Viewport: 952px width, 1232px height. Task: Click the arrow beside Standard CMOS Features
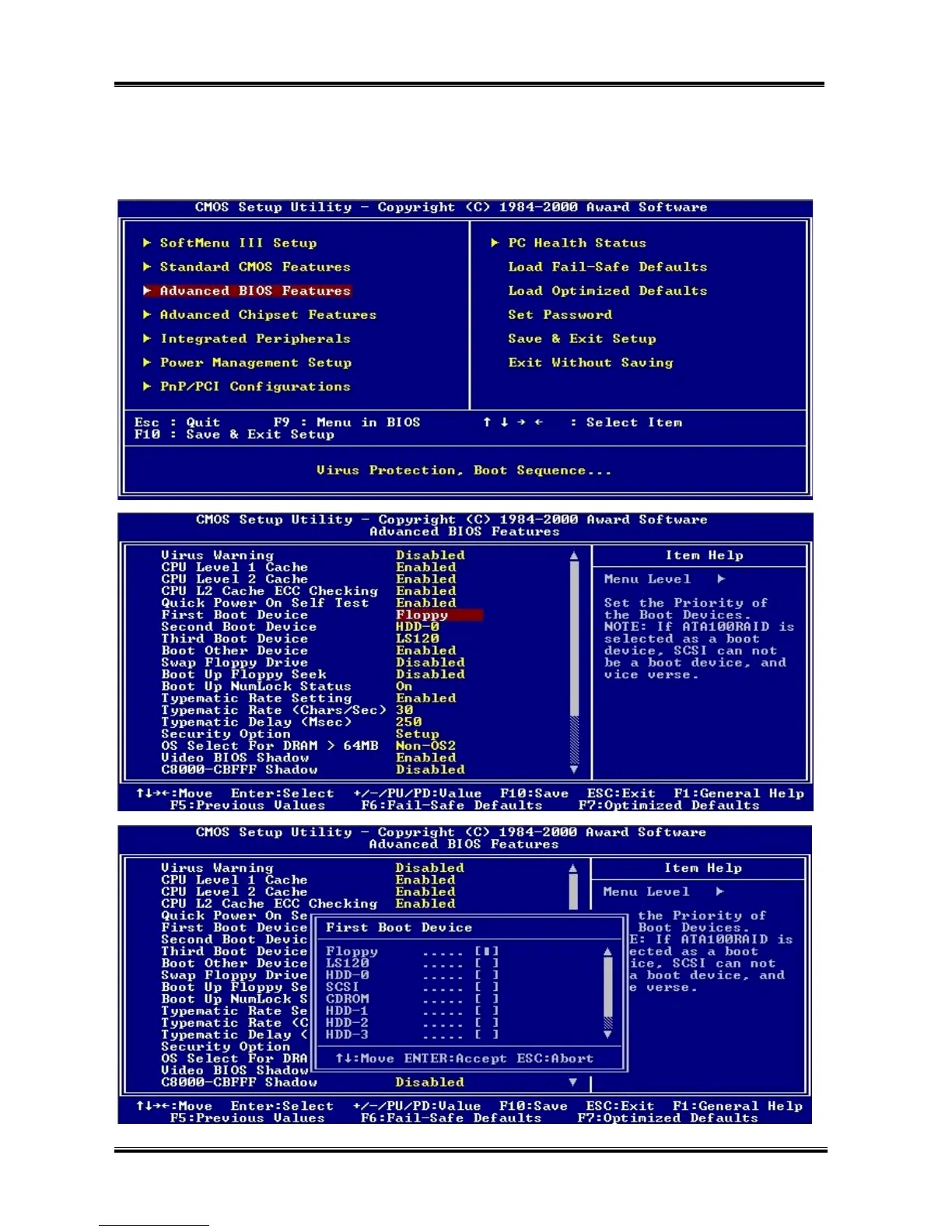coord(147,267)
